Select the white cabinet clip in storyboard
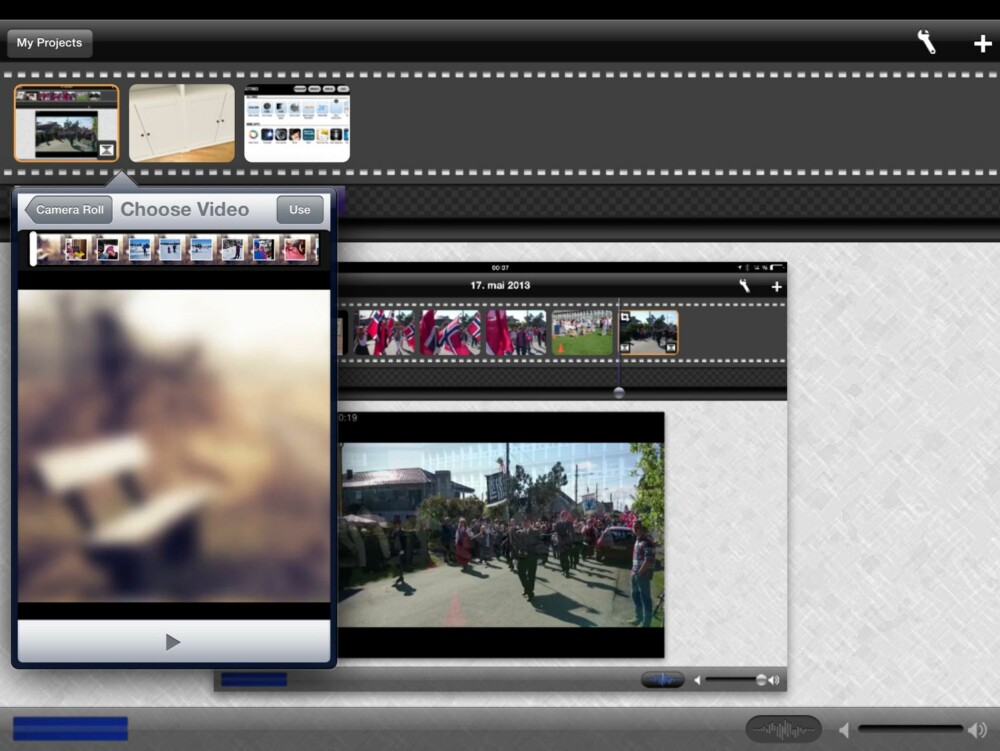The height and width of the screenshot is (751, 1000). [x=182, y=123]
